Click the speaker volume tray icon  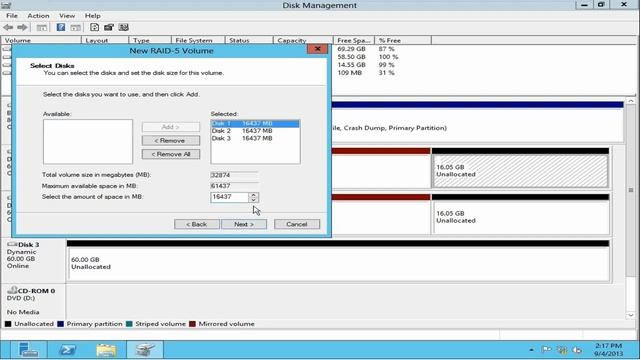pos(577,350)
